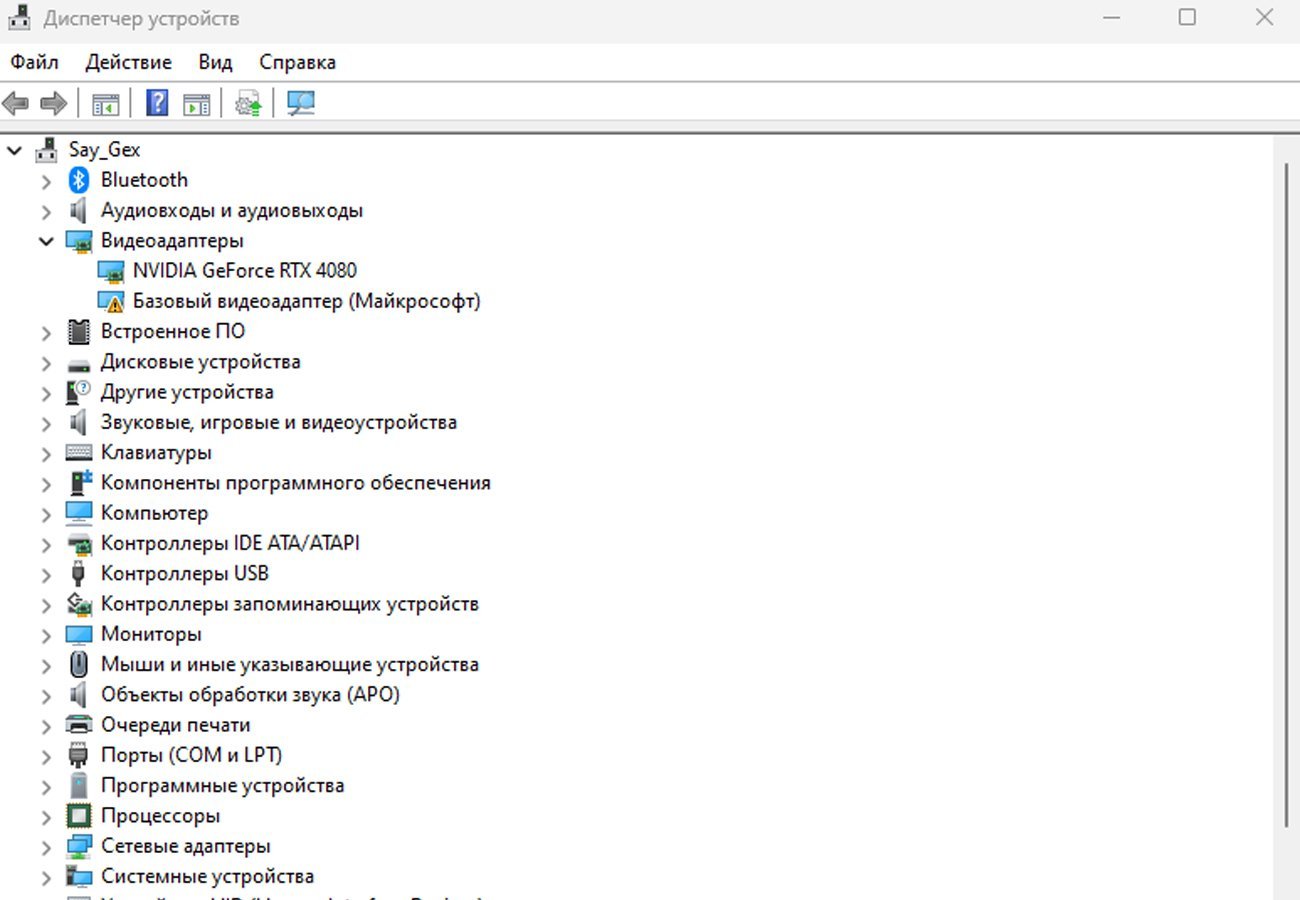Select the Компьютер row

click(154, 513)
